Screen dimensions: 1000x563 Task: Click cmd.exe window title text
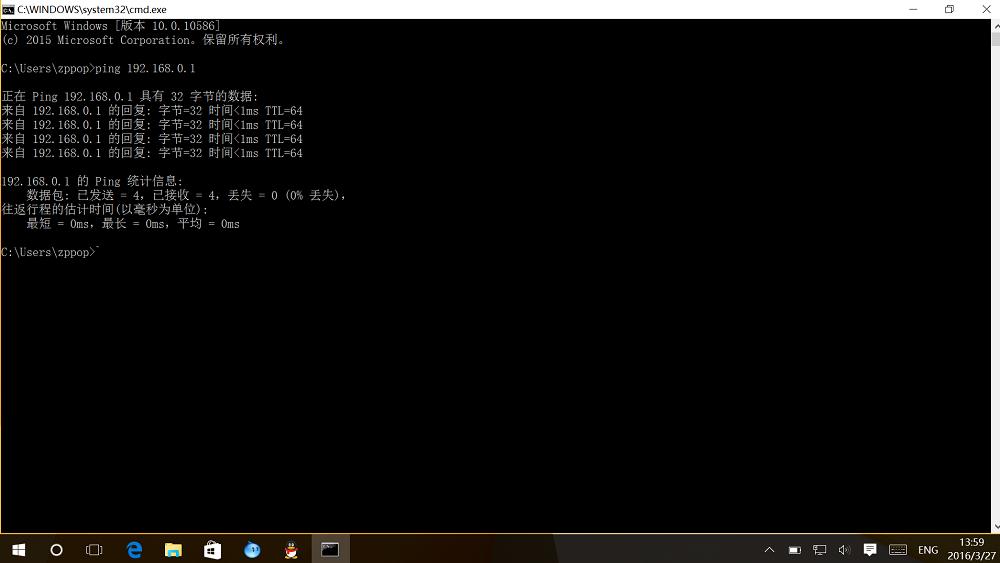pos(92,10)
